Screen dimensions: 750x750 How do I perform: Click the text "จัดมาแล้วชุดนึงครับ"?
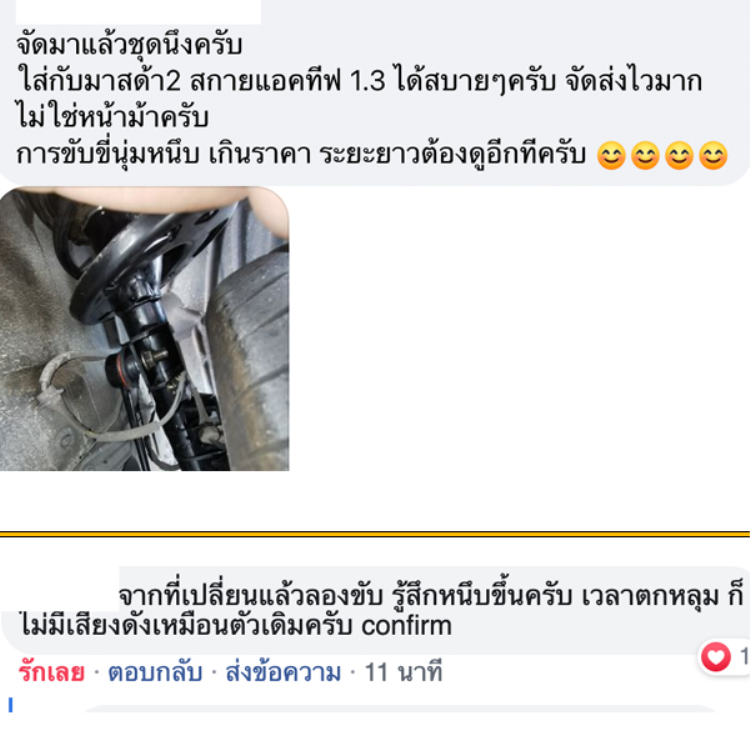point(130,45)
